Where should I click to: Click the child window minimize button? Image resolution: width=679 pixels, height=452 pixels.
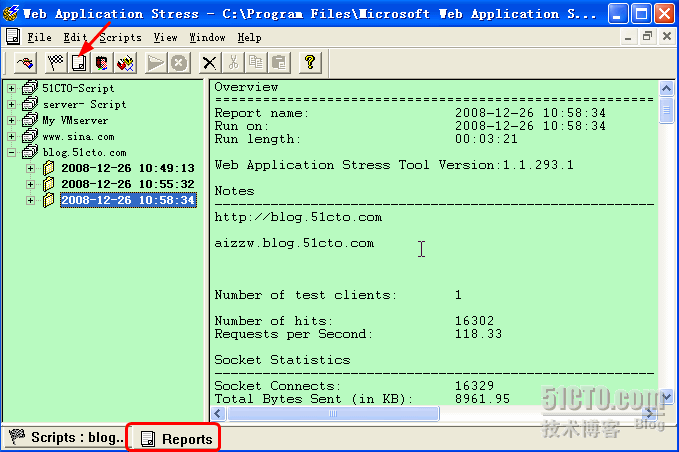[x=628, y=37]
